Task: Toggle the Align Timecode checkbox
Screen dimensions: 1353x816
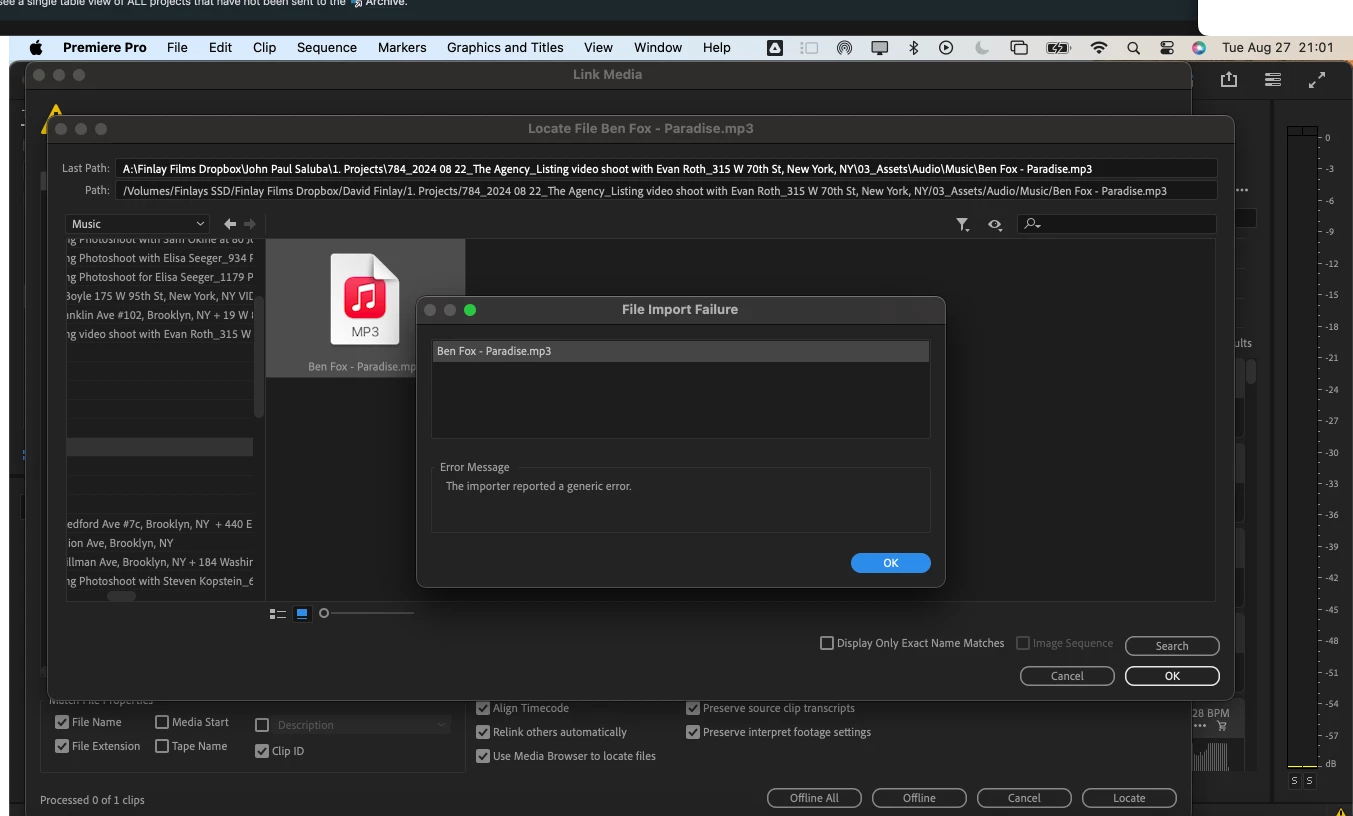Action: [x=483, y=708]
